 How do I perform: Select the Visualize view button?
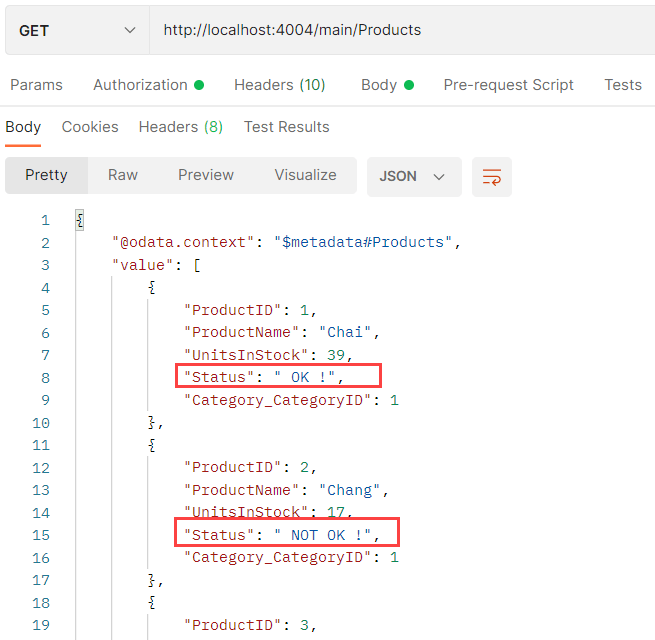(x=305, y=175)
